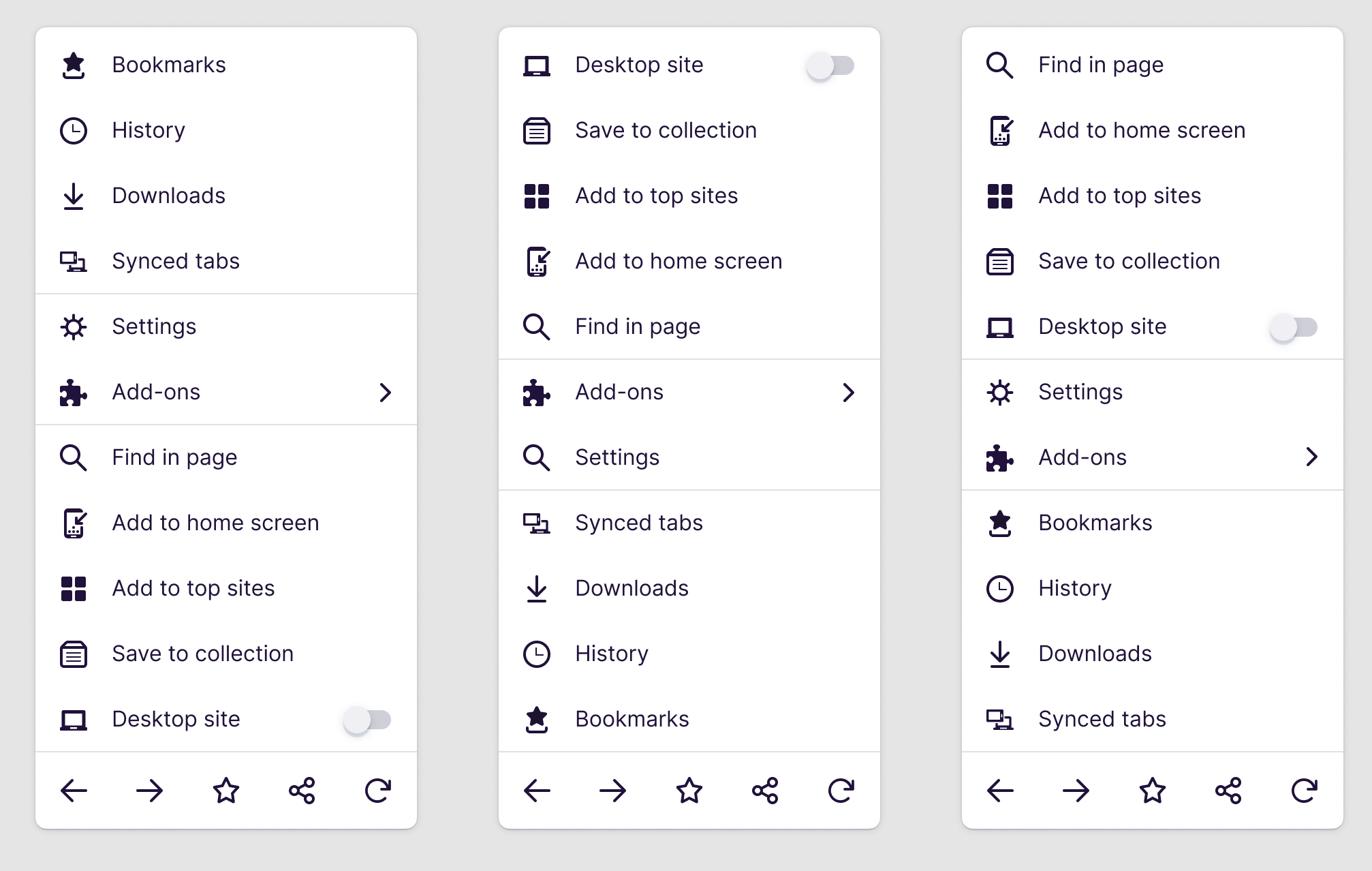Image resolution: width=1372 pixels, height=871 pixels.
Task: Open Find in page in the right menu
Action: [1100, 65]
